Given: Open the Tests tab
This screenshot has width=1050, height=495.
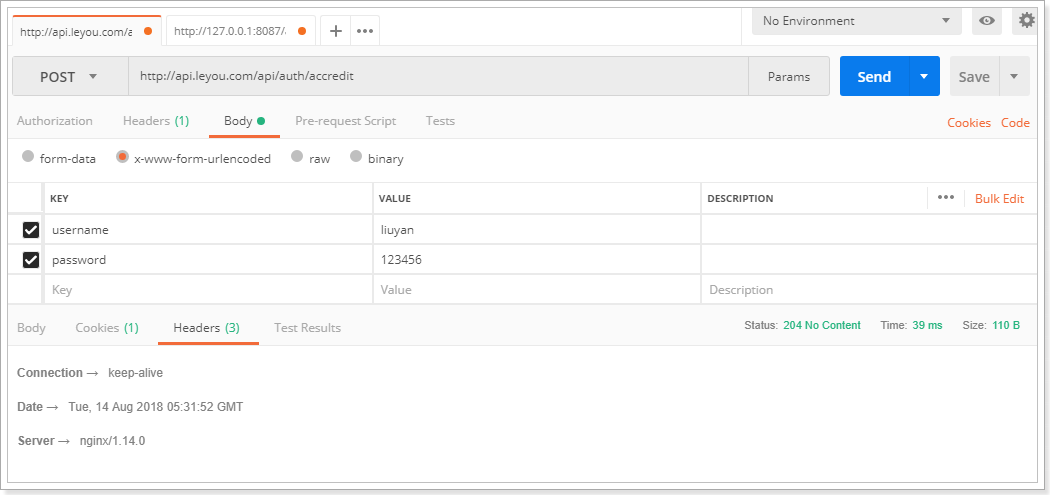Looking at the screenshot, I should pos(440,121).
